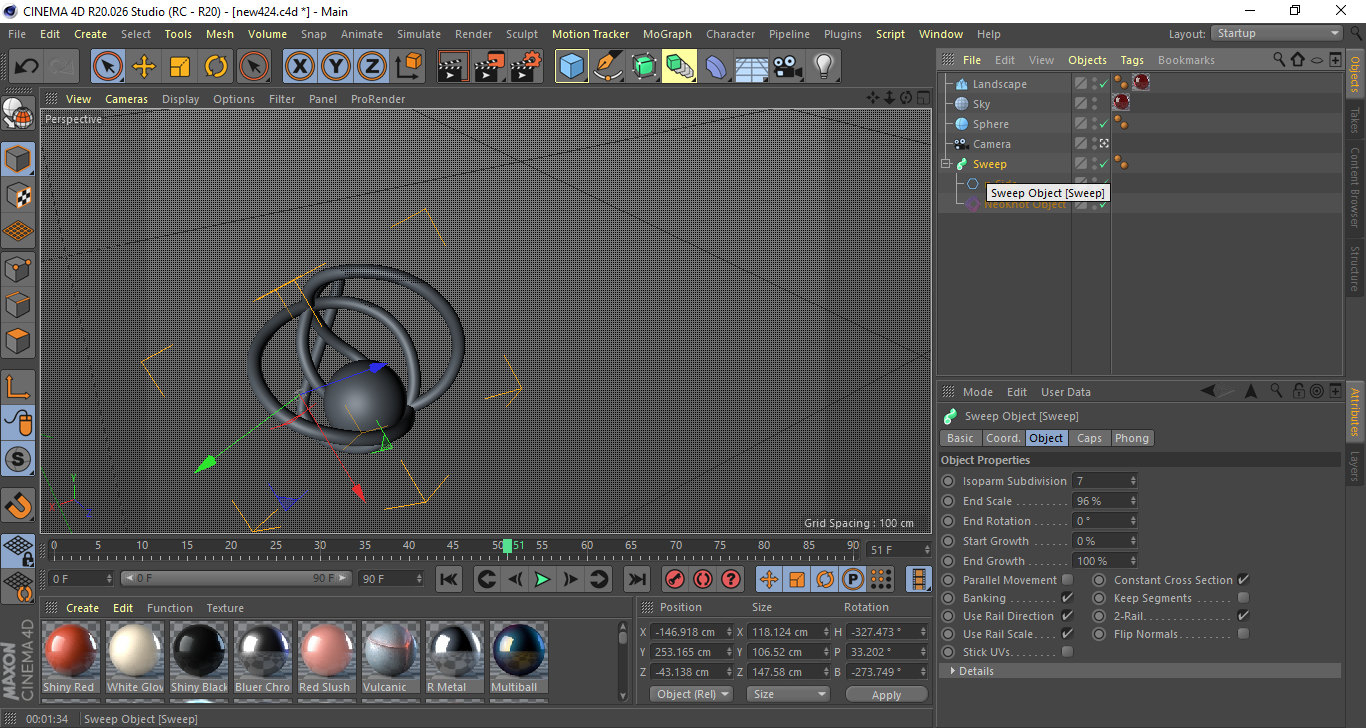Select Points mode in left toolbar
1366x728 pixels.
(18, 268)
